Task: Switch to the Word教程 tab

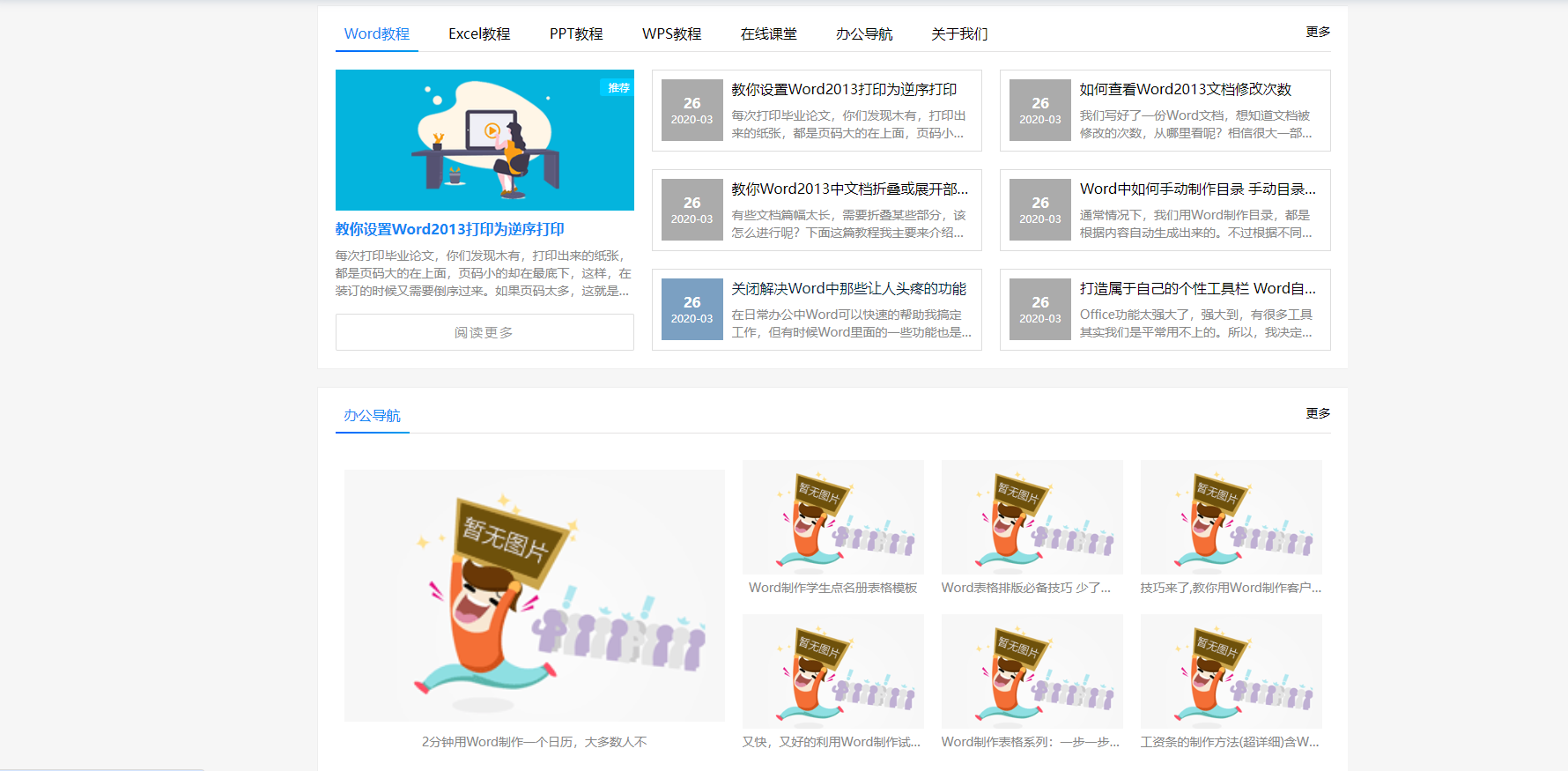Action: [377, 33]
